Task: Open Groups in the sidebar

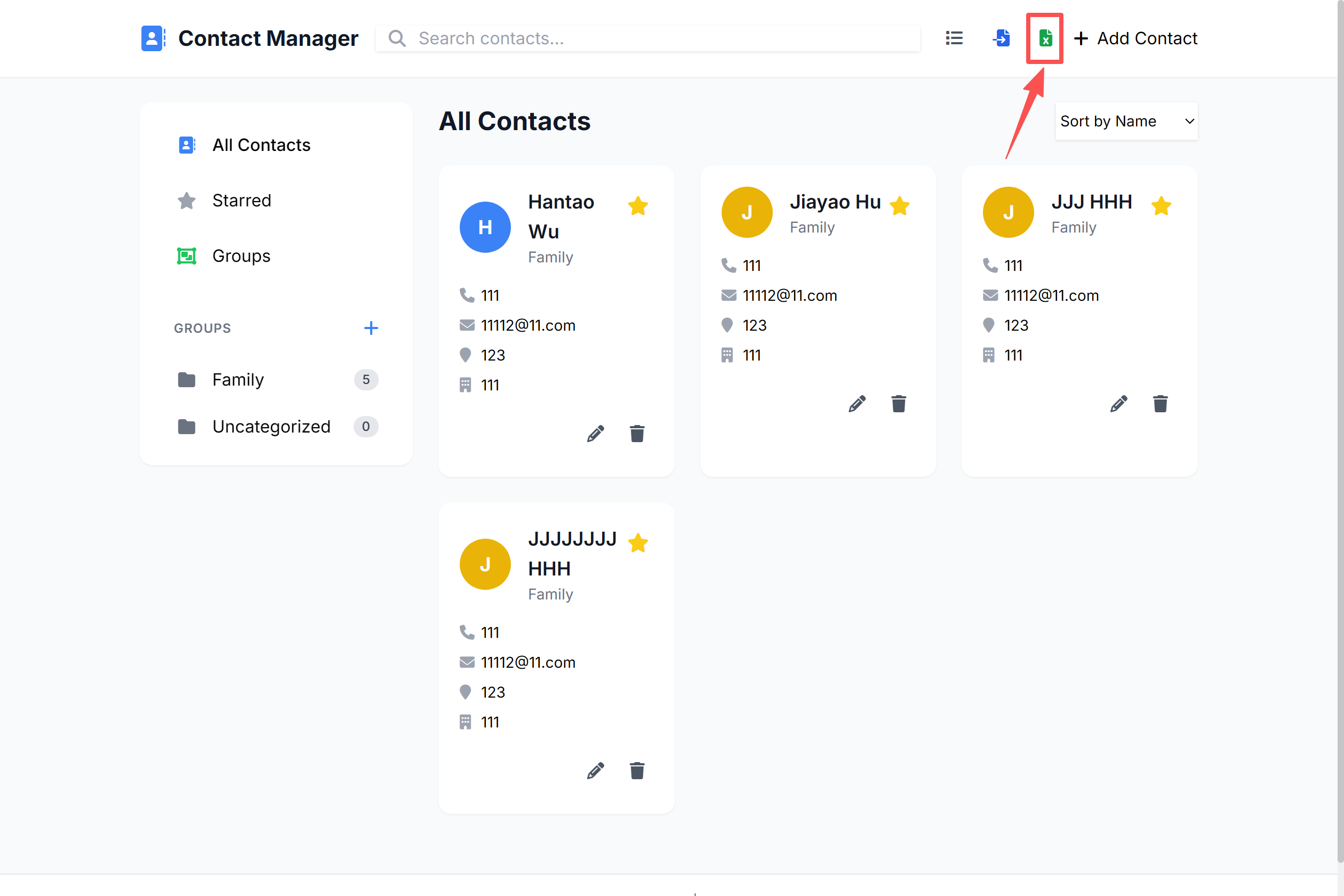Action: [x=241, y=256]
